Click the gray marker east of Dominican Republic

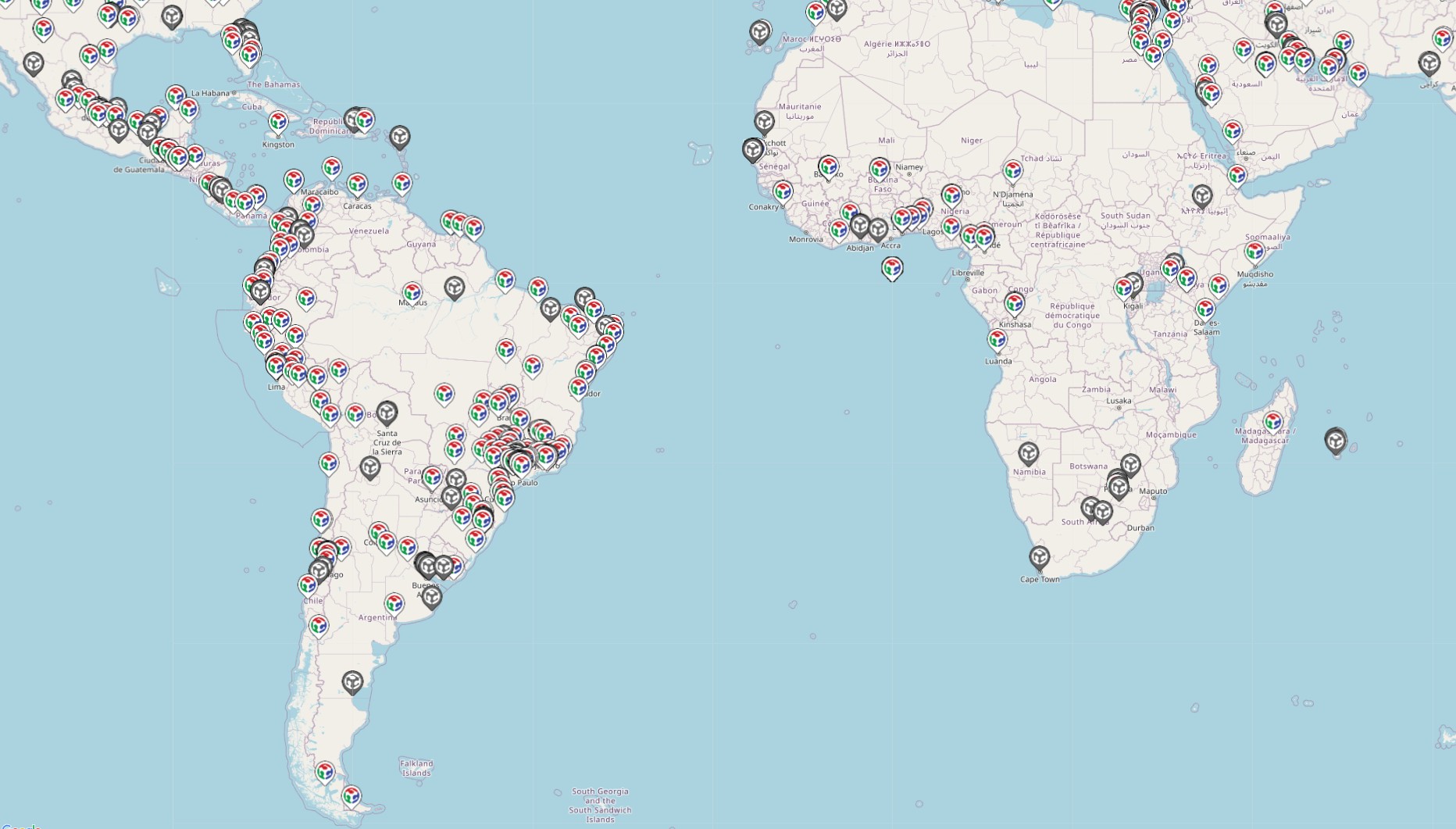[399, 137]
